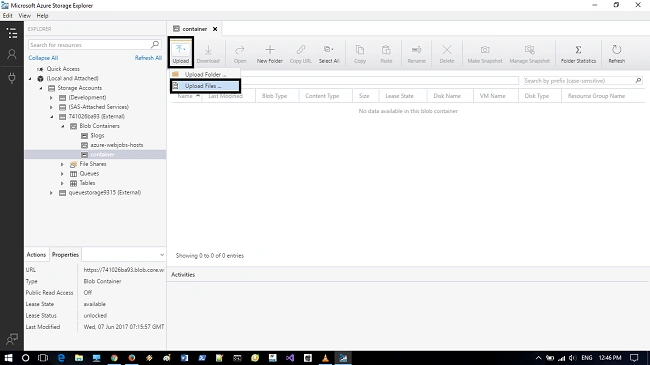Switch to the container tab
Viewport: 650px width, 365px height.
194,29
